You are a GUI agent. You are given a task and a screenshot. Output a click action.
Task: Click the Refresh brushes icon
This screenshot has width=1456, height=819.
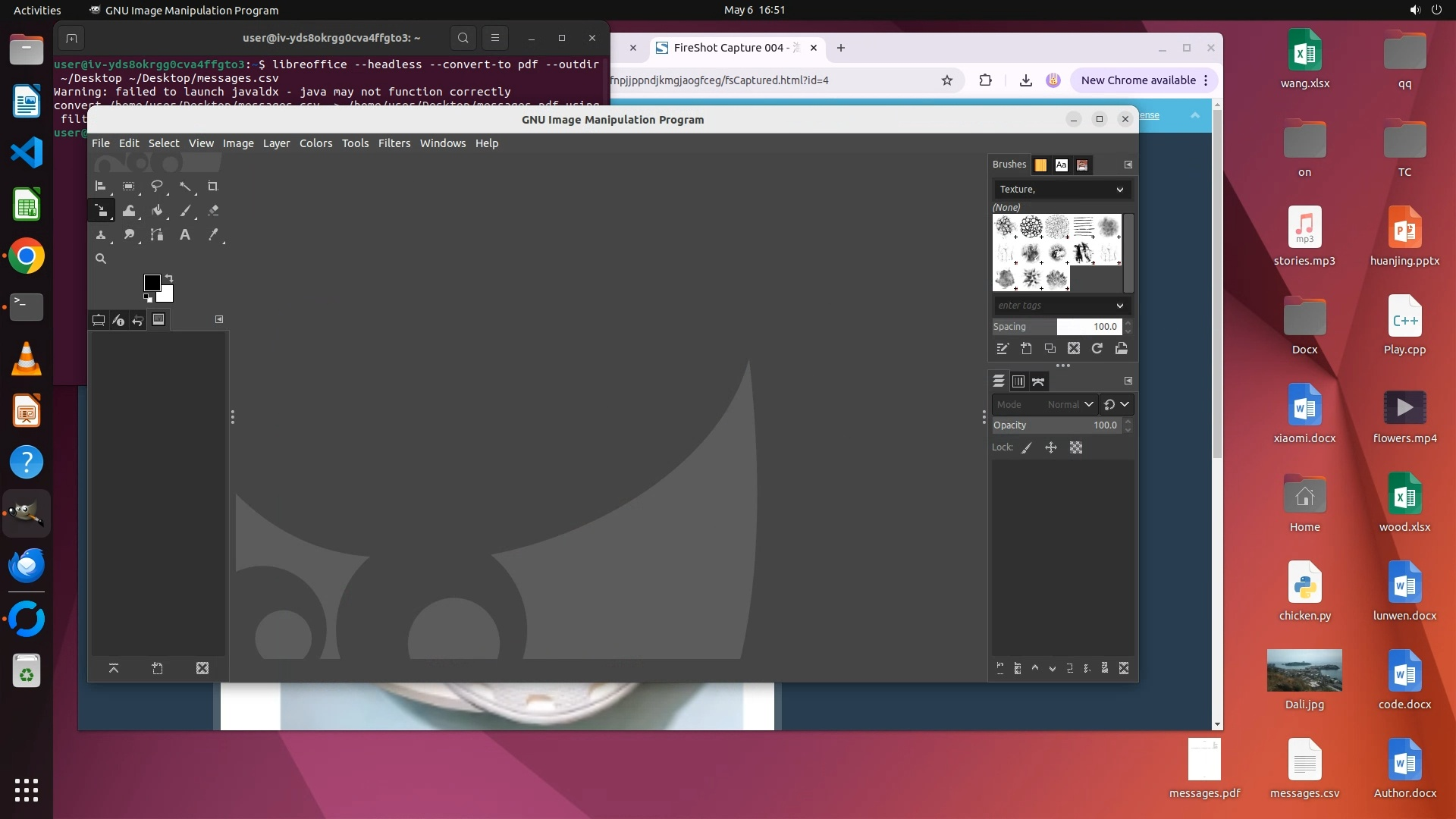click(x=1097, y=348)
